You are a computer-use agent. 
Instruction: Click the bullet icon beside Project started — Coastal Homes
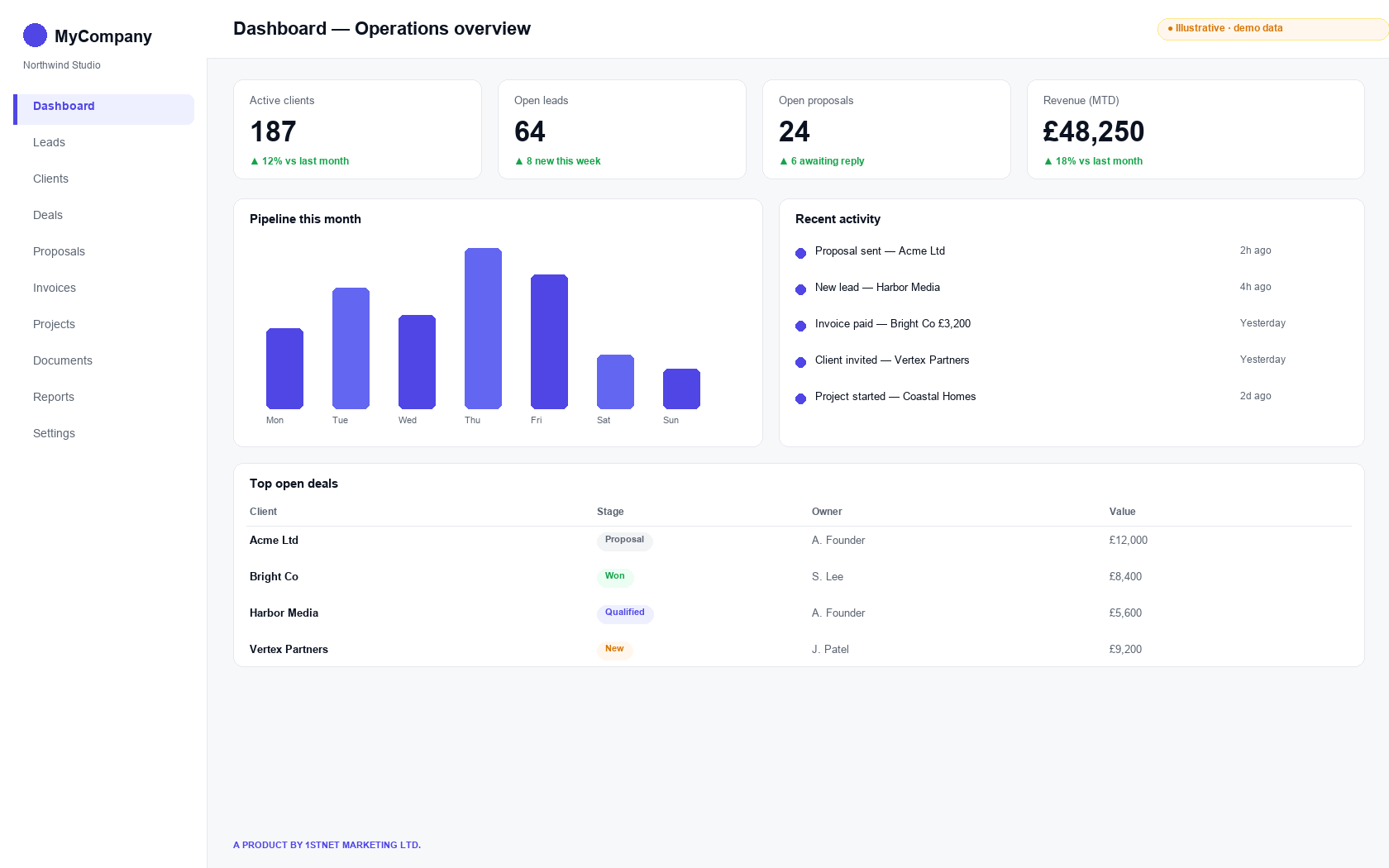pyautogui.click(x=800, y=398)
